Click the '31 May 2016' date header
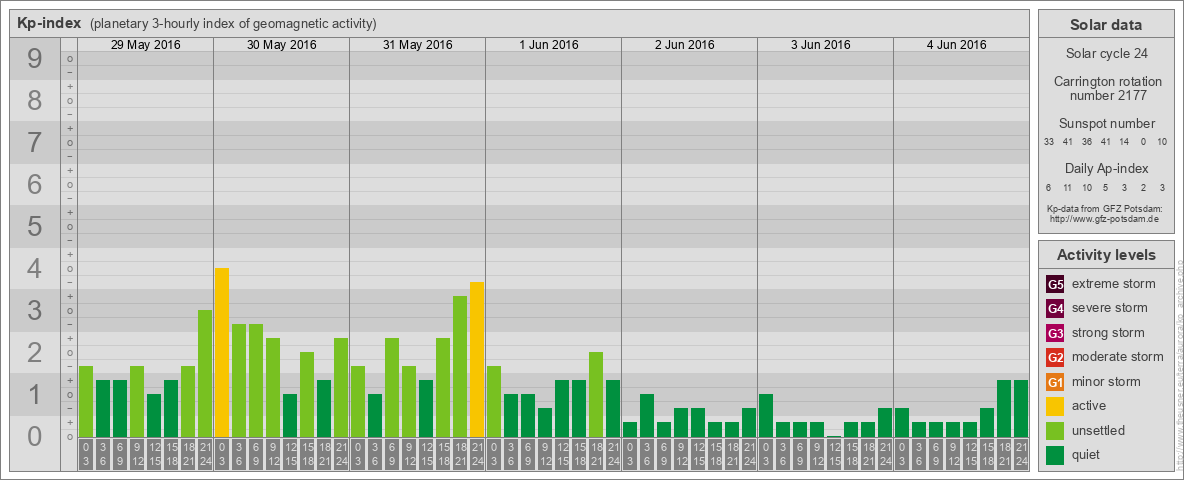The image size is (1184, 480). coord(418,45)
